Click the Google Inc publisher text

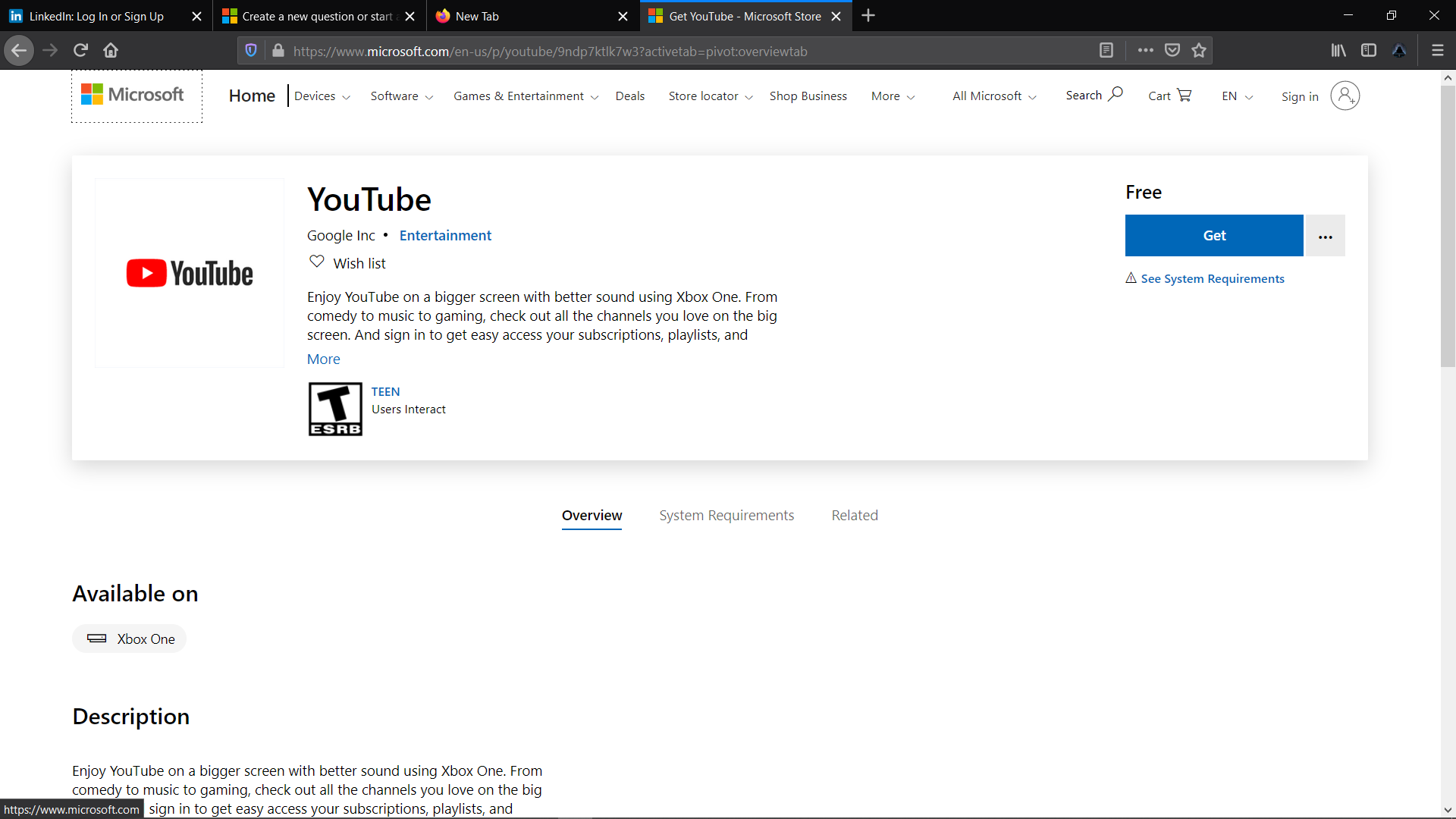click(x=340, y=236)
